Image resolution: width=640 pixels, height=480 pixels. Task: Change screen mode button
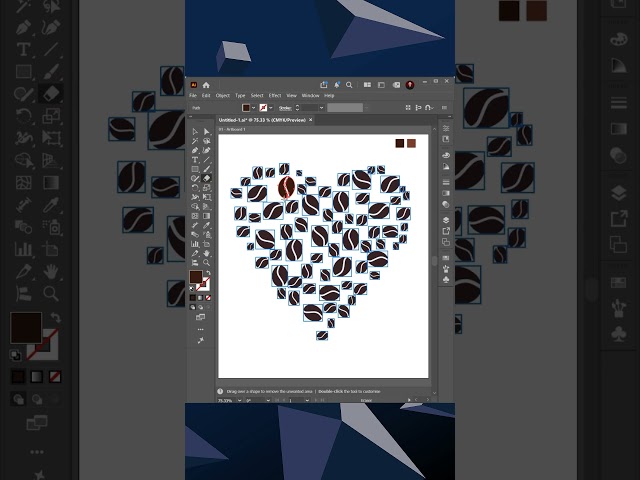click(200, 317)
